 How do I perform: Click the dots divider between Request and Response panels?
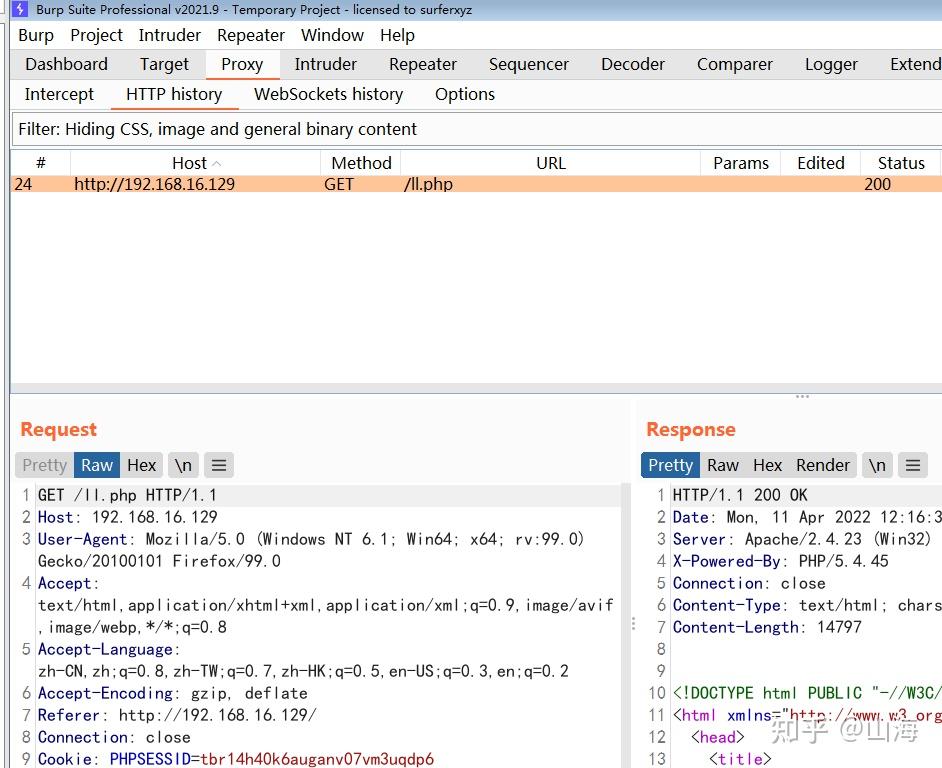(x=801, y=396)
